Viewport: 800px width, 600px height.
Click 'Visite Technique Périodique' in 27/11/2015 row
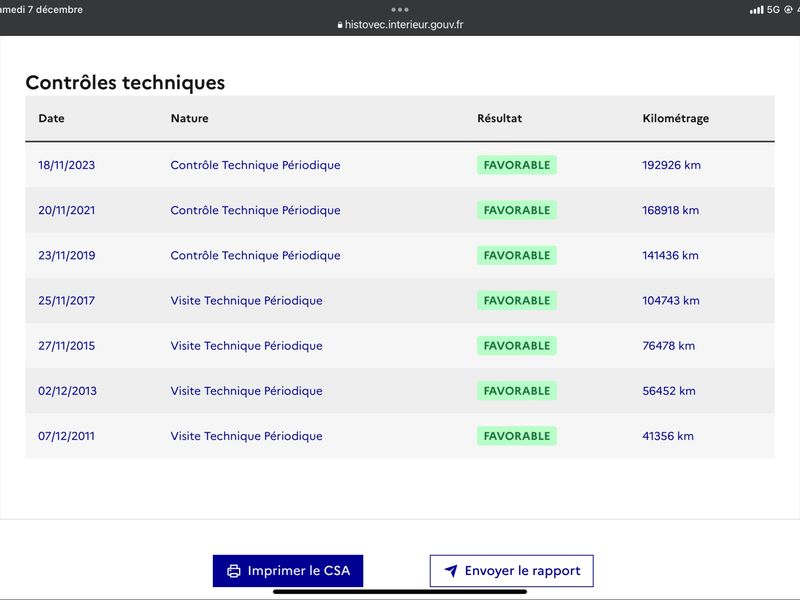point(246,346)
